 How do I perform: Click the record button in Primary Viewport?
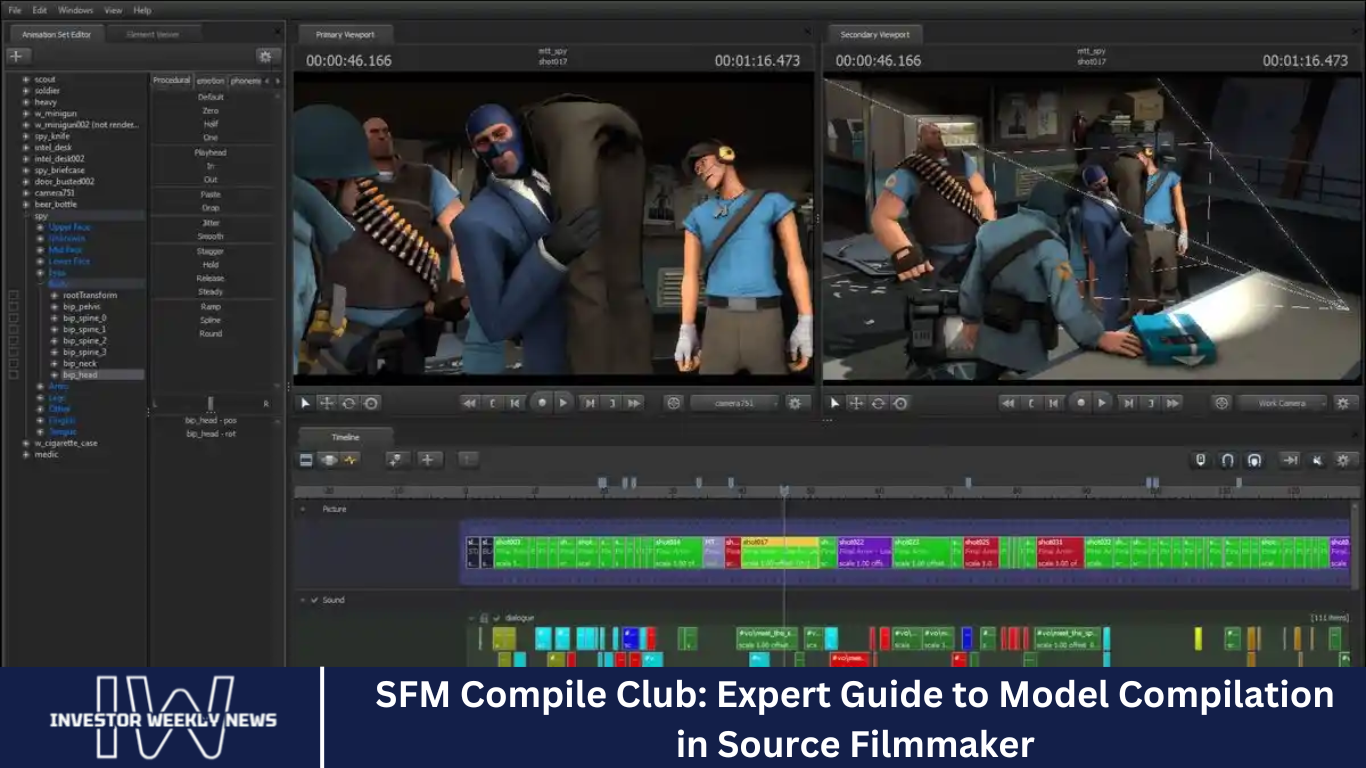tap(541, 403)
